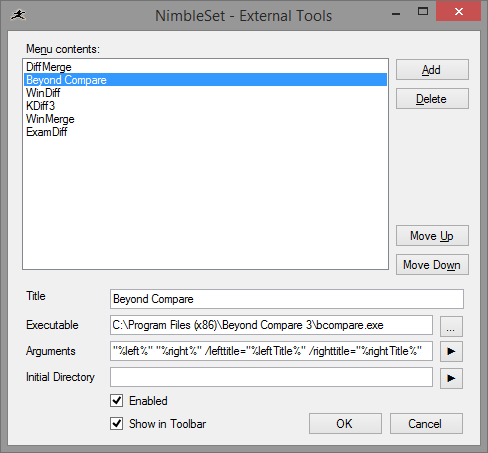The width and height of the screenshot is (488, 453).
Task: Toggle Show in Toolbar checkbox
Action: click(x=116, y=424)
